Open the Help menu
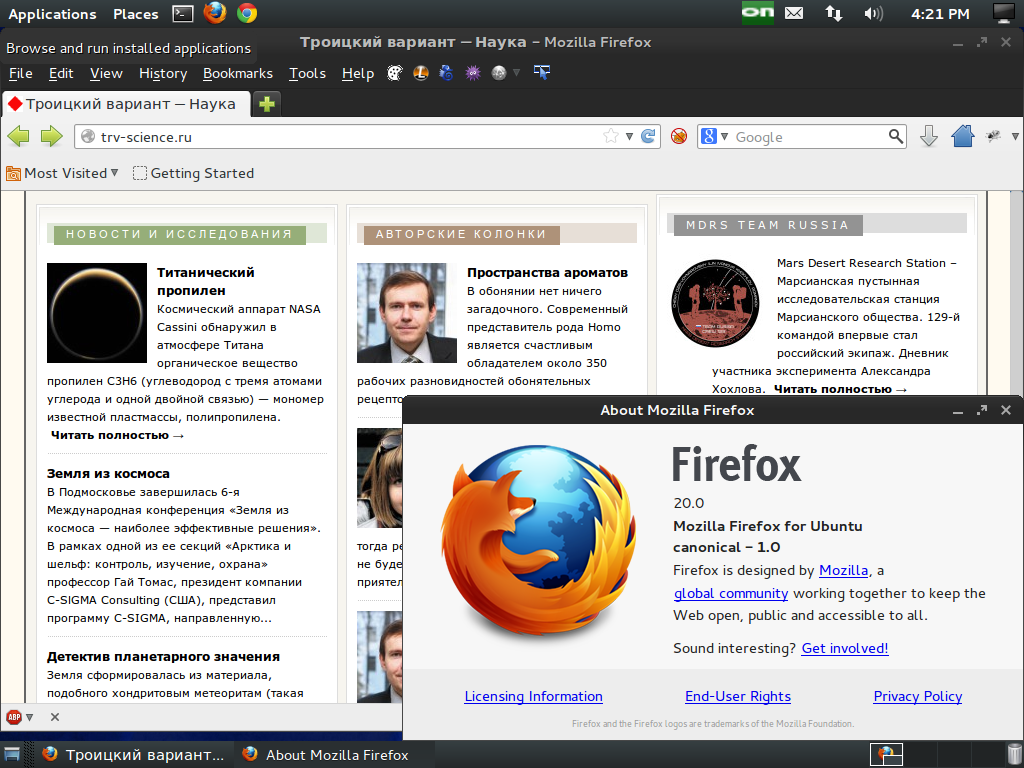1024x768 pixels. click(358, 73)
